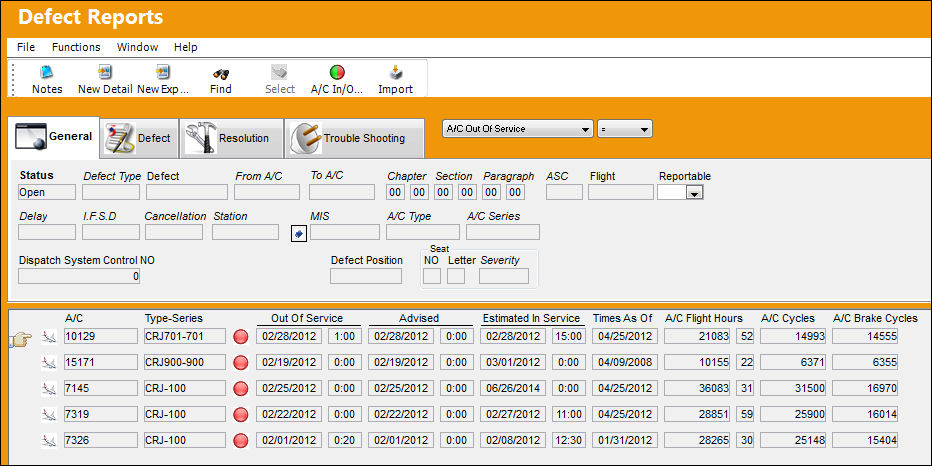Click the Type-Series cell CRJ701-701
The height and width of the screenshot is (466, 932).
pyautogui.click(x=184, y=336)
